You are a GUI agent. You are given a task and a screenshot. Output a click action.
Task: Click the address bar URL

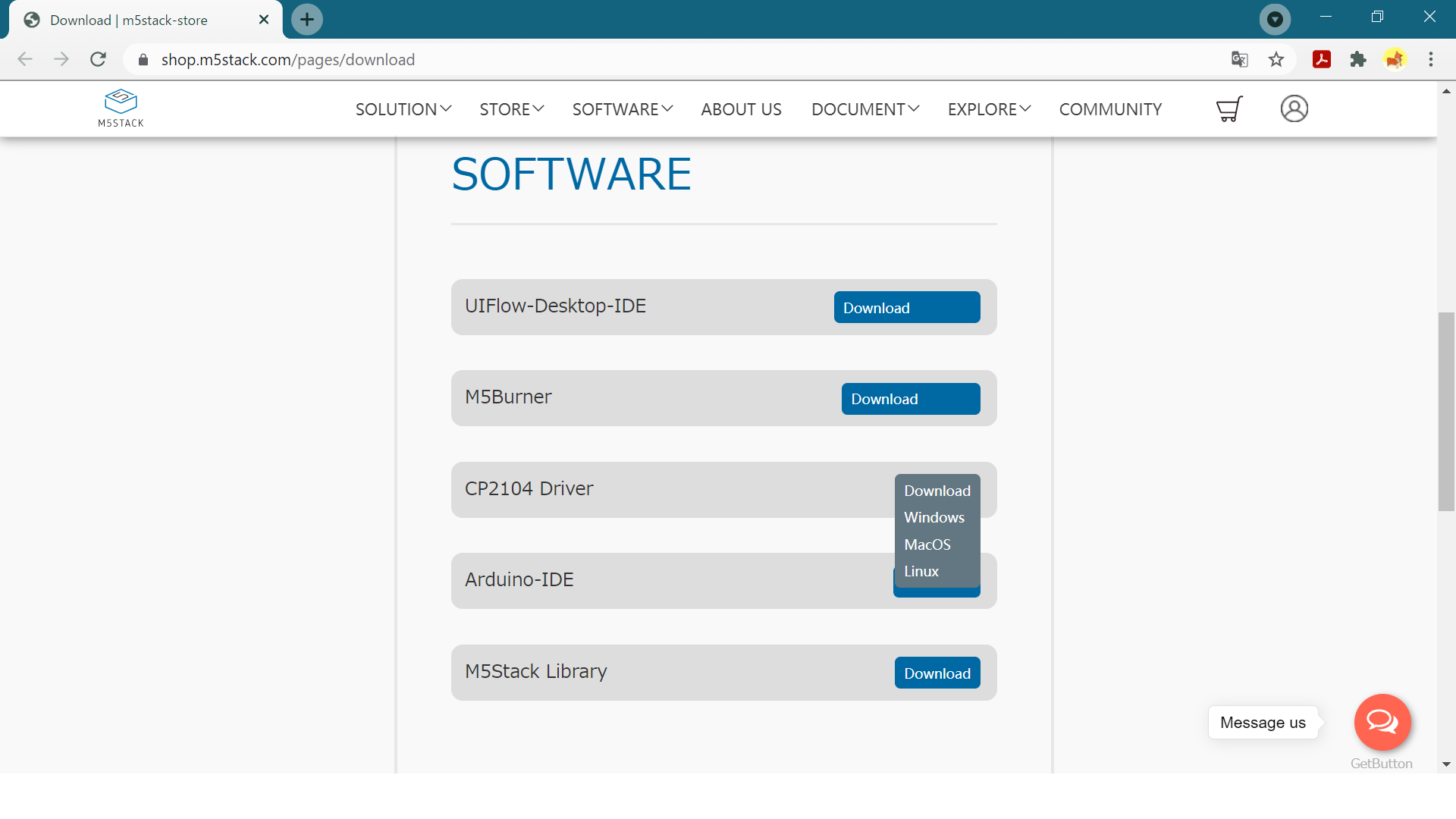click(x=287, y=60)
